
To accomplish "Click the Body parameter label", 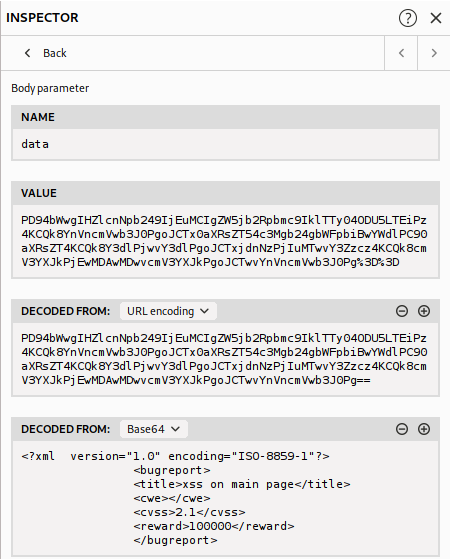I will (x=50, y=88).
